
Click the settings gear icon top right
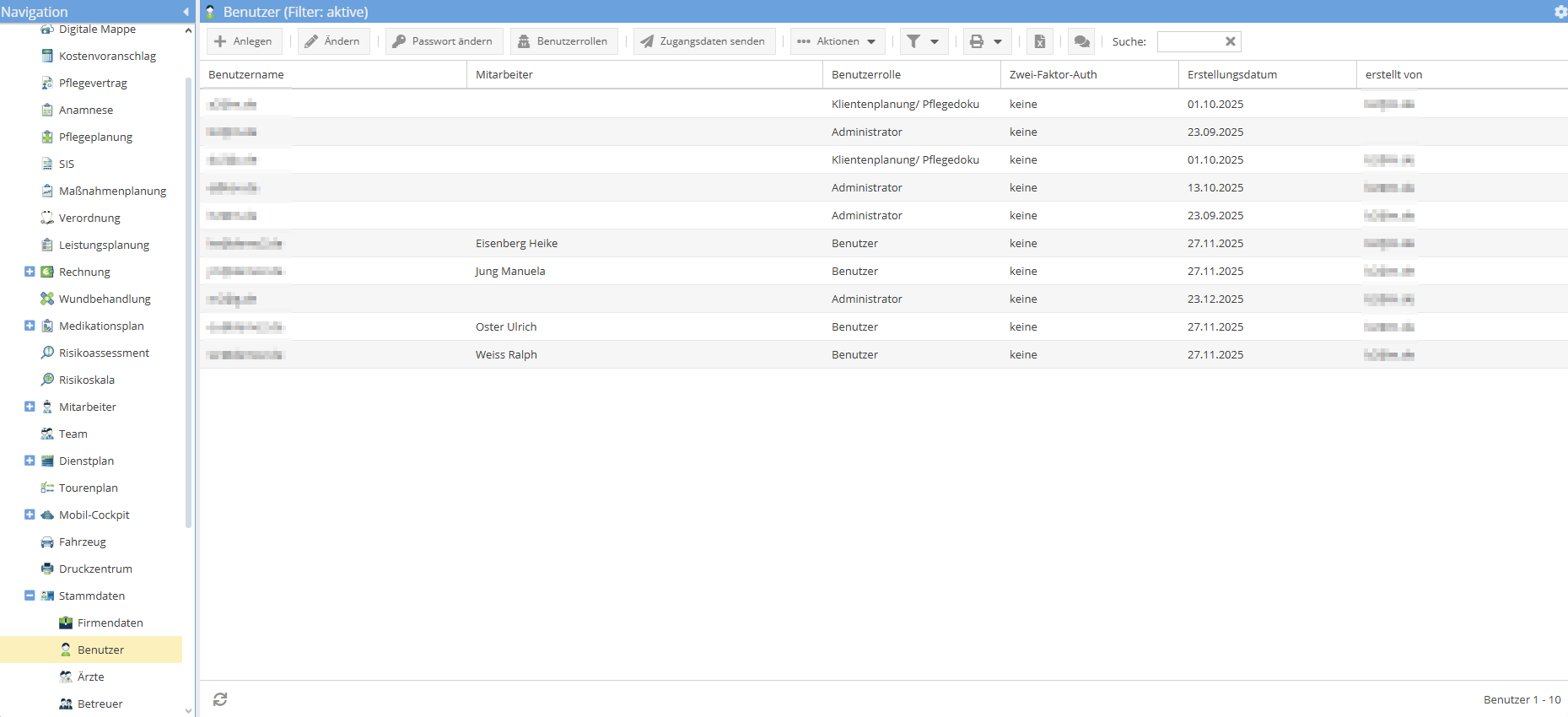click(x=1560, y=12)
